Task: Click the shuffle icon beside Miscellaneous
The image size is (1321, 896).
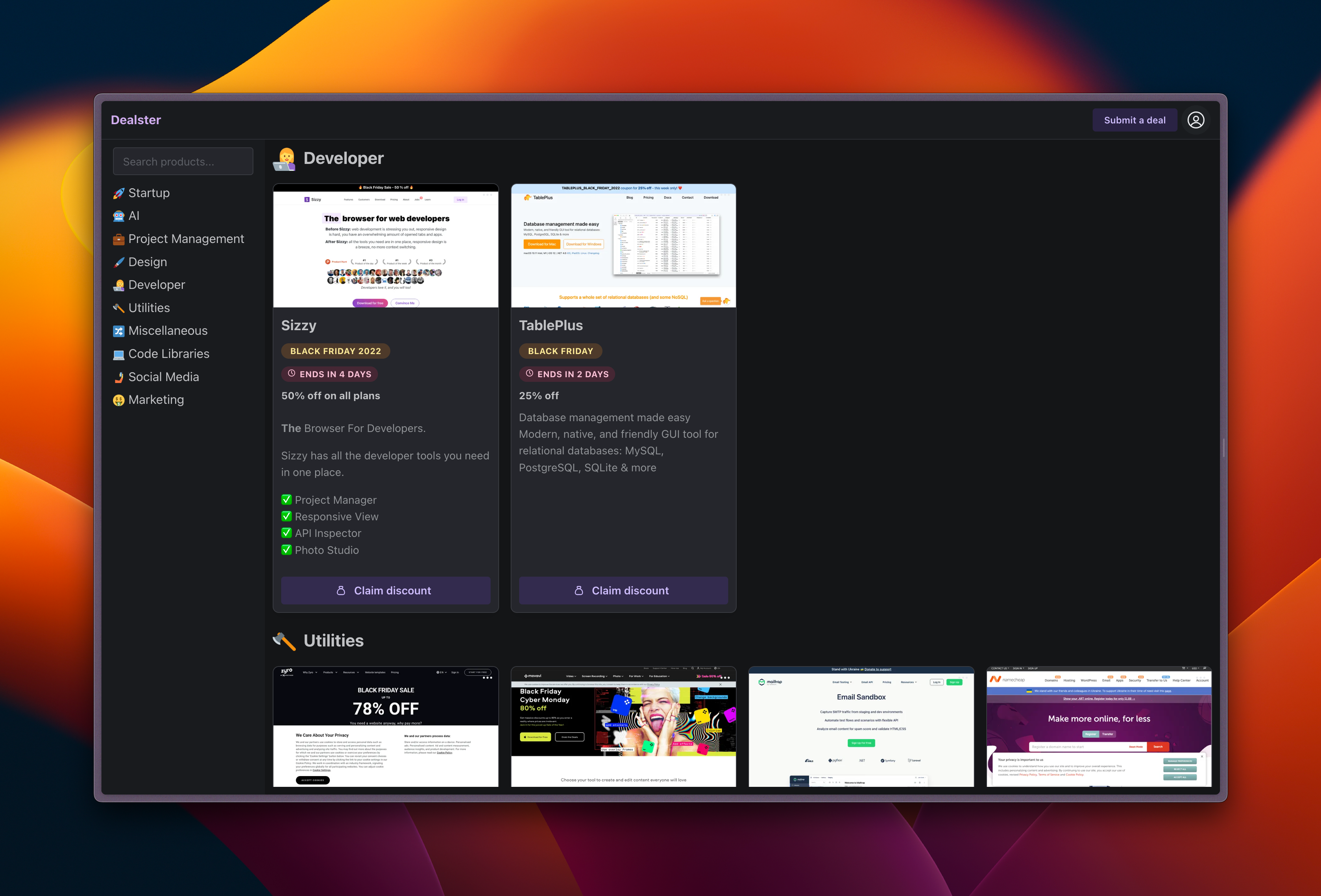Action: (118, 331)
